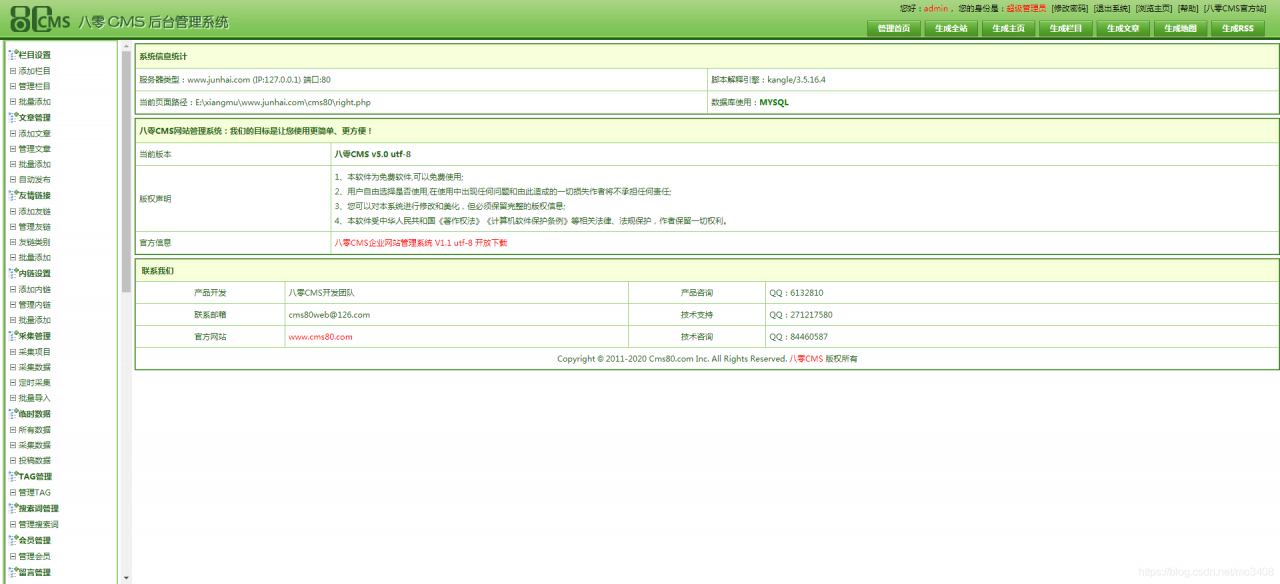Click the sidebar scrollbar thumb
Screen dimensions: 1280x584
(x=126, y=170)
